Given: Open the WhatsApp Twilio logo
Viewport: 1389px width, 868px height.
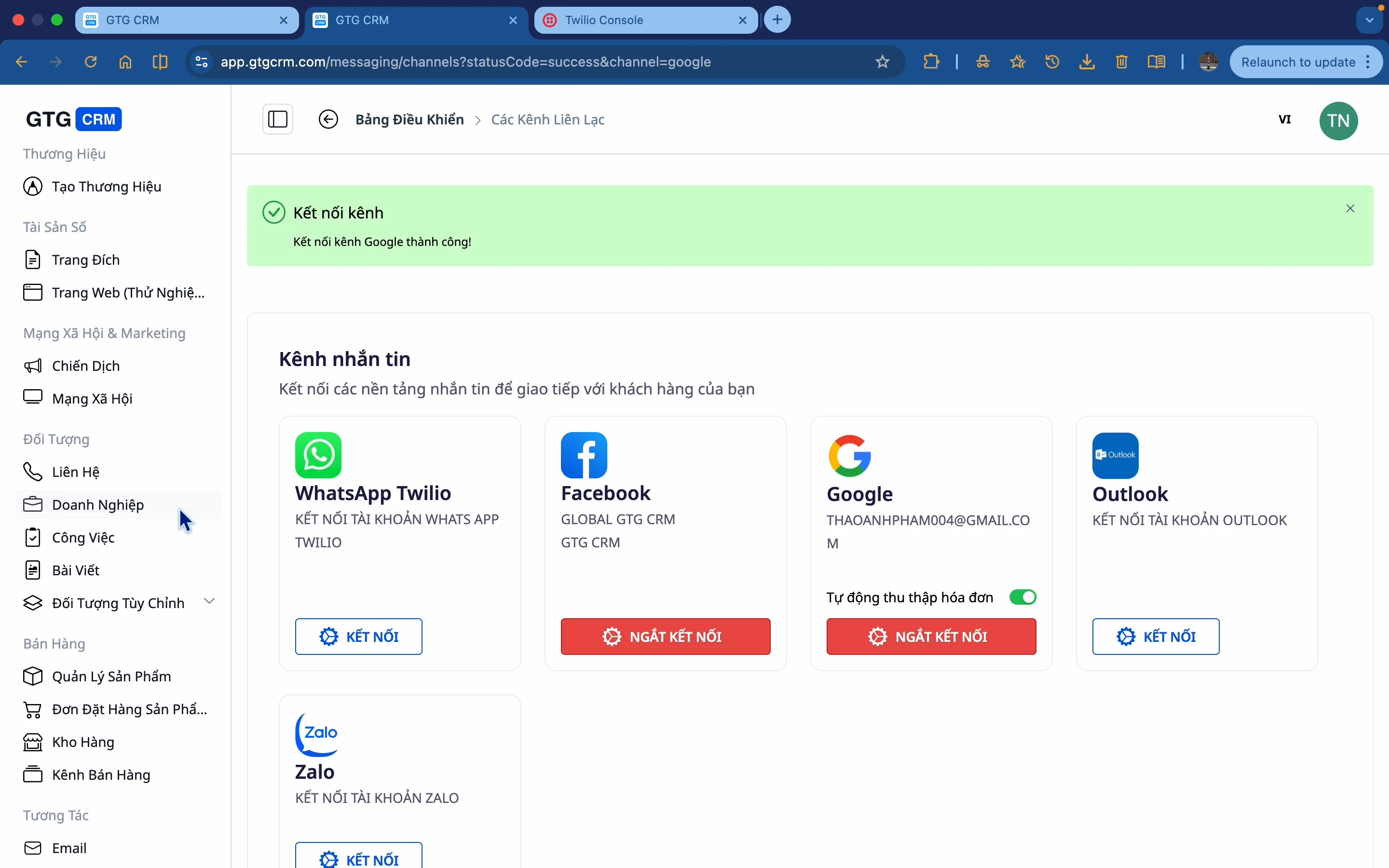Looking at the screenshot, I should click(318, 455).
